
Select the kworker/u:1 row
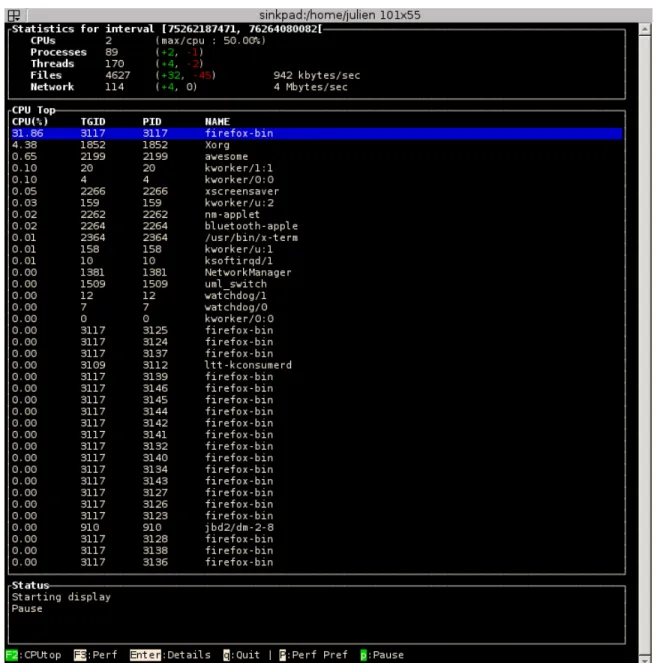(x=317, y=249)
